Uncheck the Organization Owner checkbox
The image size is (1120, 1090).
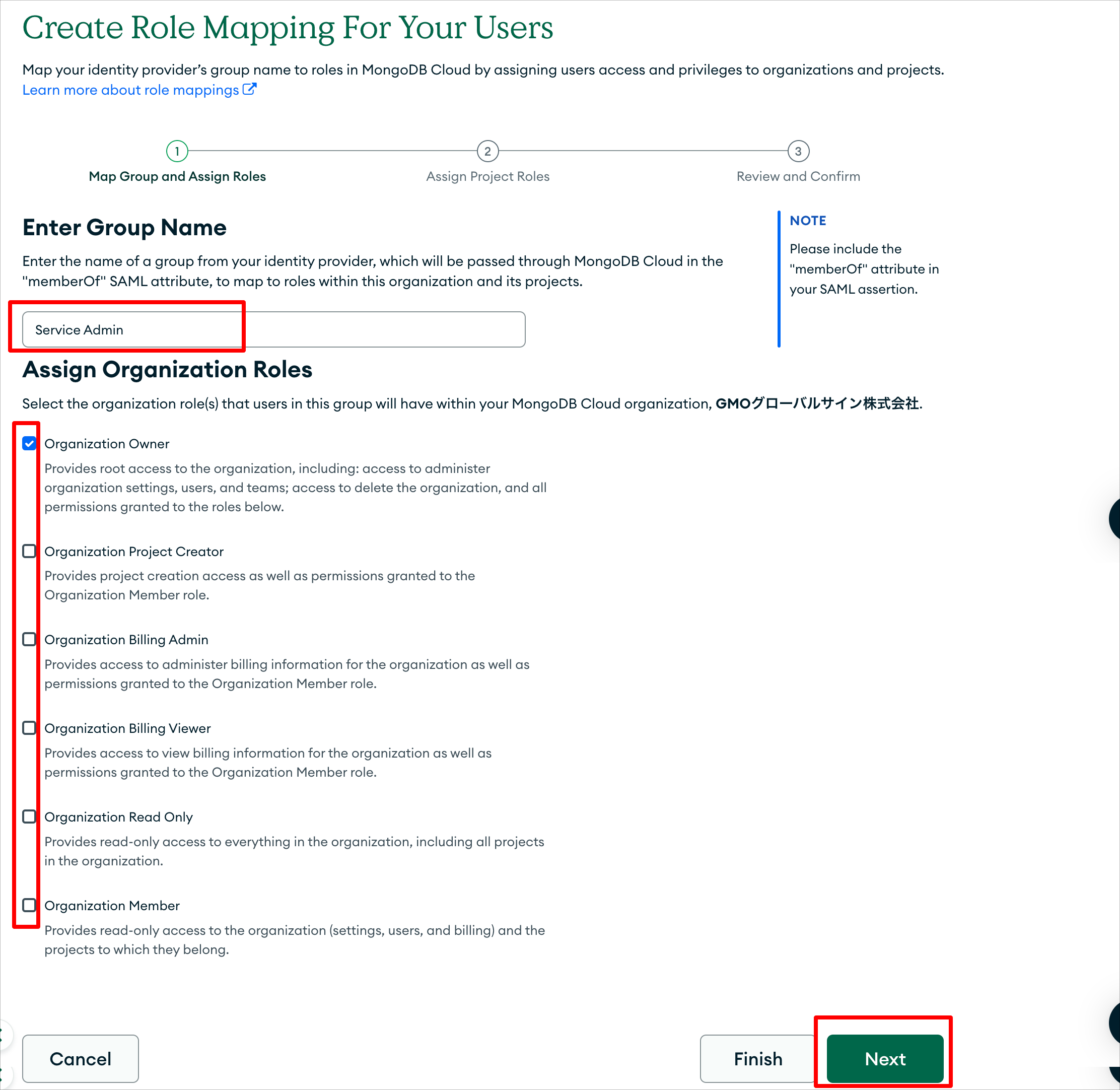29,444
